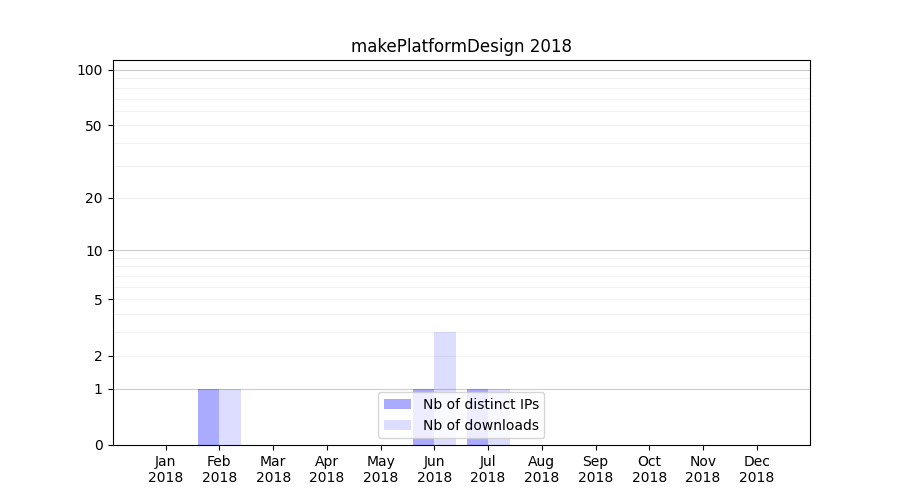Viewport: 900px width, 500px height.
Task: Click the May 2018 x-axis label
Action: coord(381,469)
